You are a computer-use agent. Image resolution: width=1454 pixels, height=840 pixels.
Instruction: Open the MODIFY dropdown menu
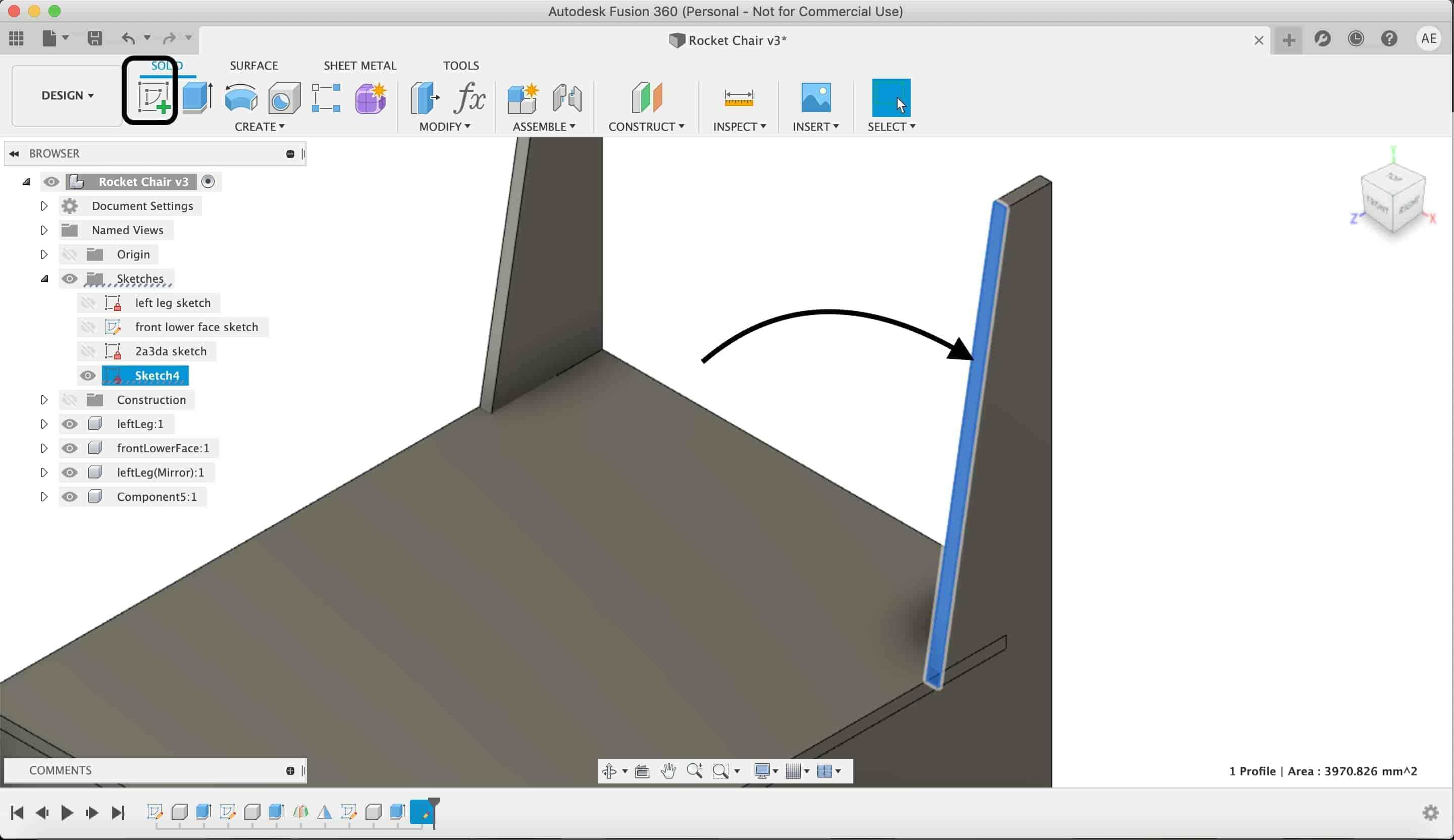point(445,126)
